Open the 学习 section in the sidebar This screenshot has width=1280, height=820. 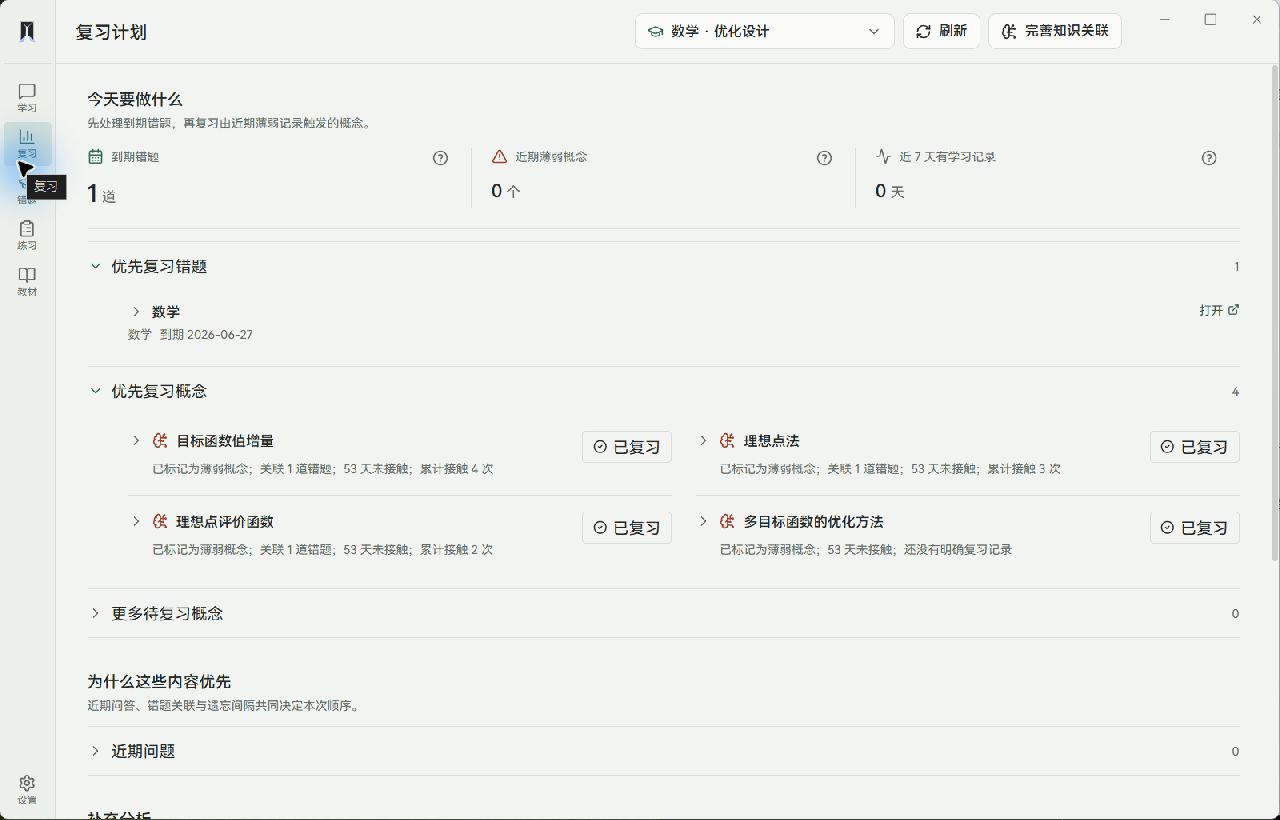[27, 98]
